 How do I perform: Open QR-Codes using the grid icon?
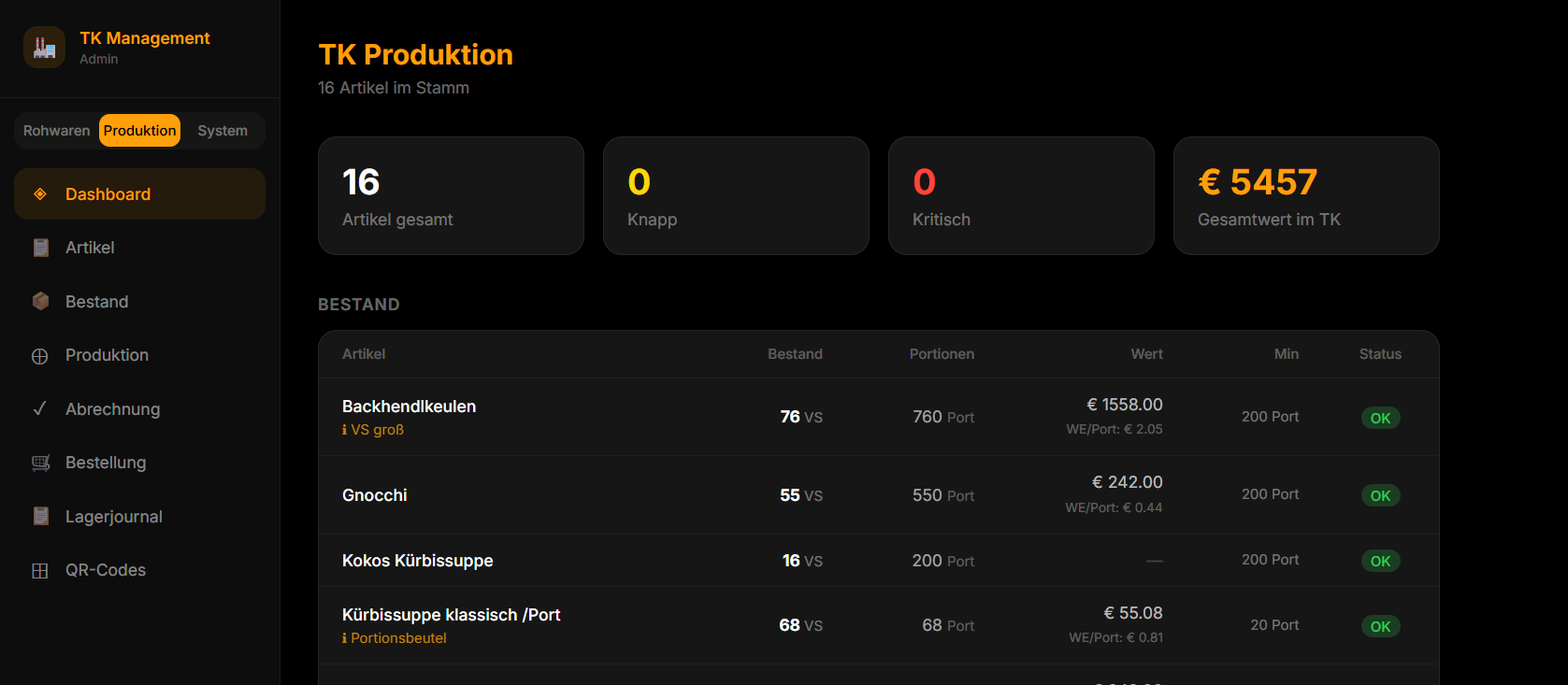(39, 569)
